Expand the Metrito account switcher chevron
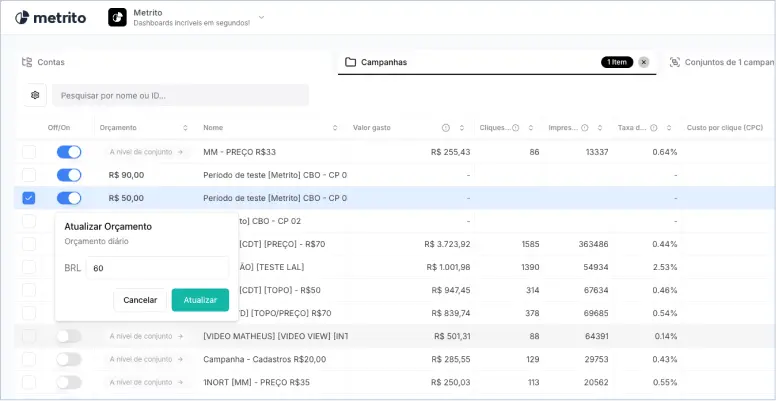Screen dimensions: 776x401 262,17
